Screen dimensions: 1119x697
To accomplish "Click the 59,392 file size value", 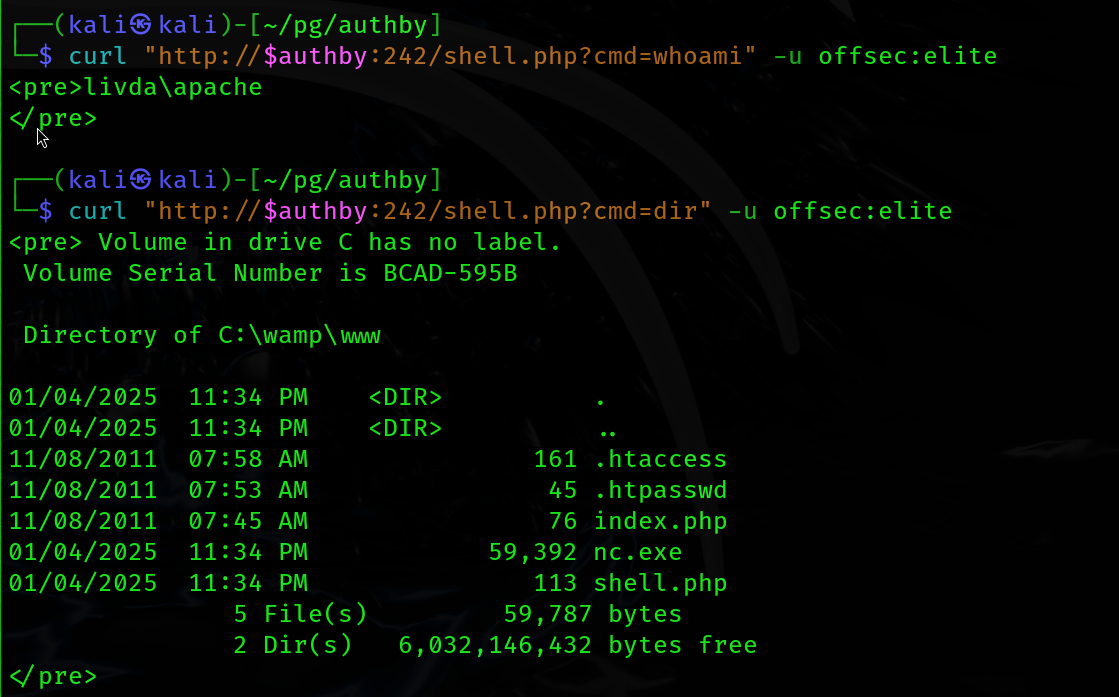I will pos(533,552).
